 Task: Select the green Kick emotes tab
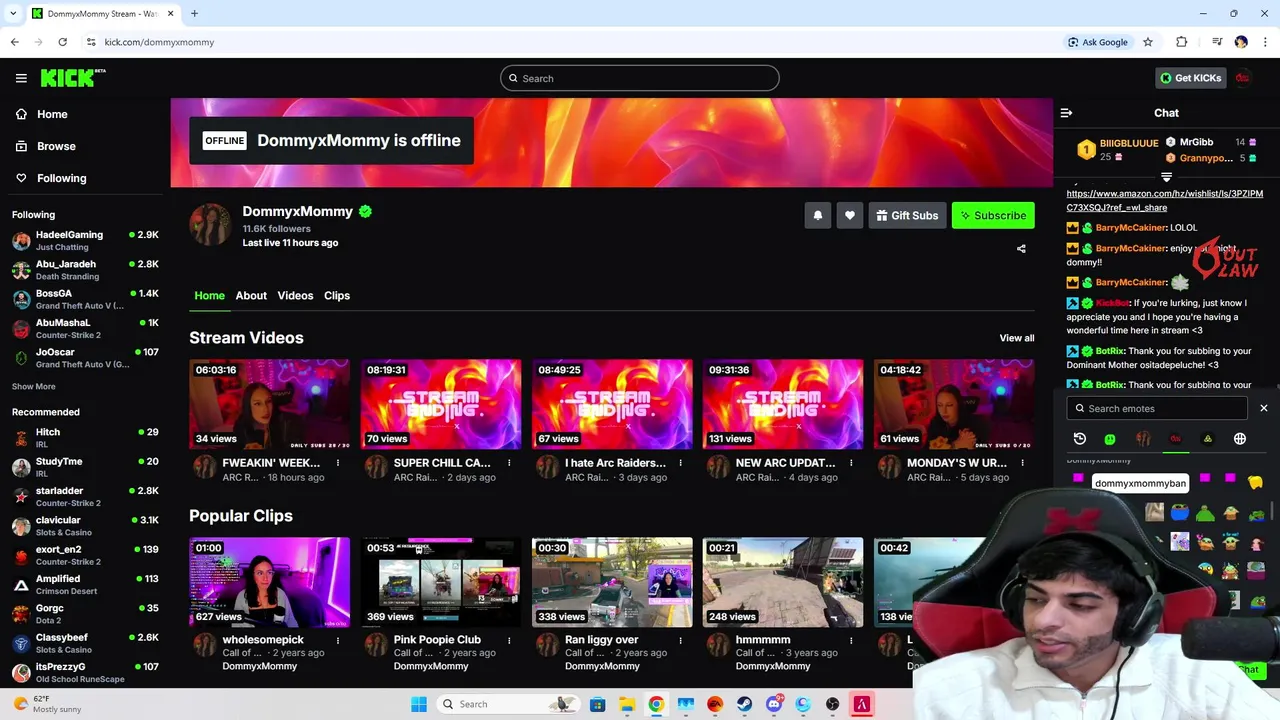(1110, 439)
